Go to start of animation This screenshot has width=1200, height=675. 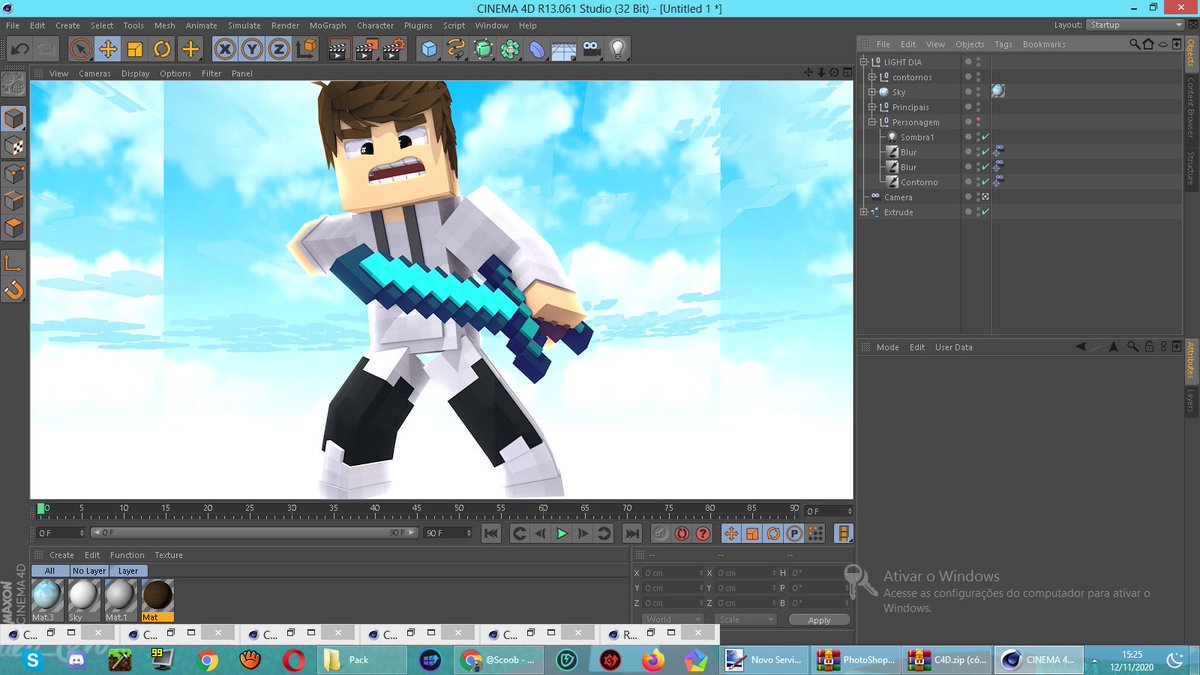pos(491,534)
